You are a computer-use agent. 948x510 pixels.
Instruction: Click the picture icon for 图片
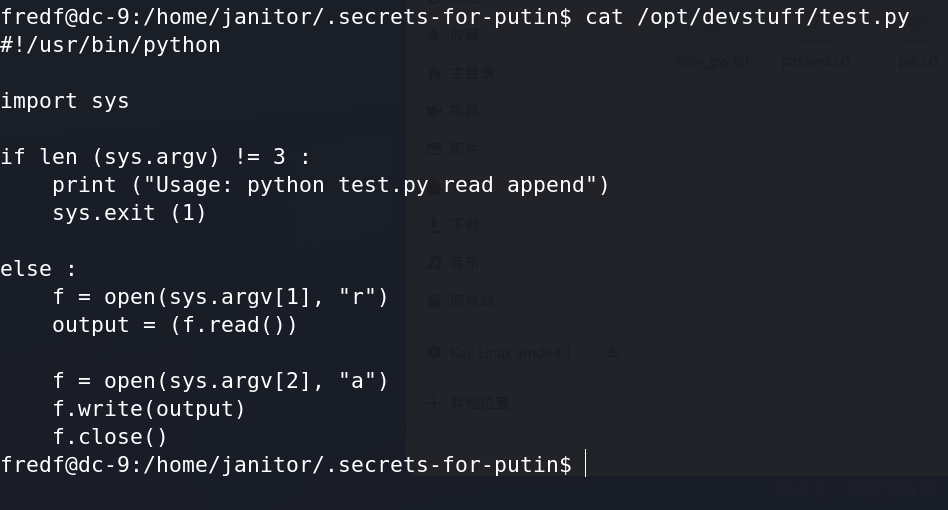434,149
